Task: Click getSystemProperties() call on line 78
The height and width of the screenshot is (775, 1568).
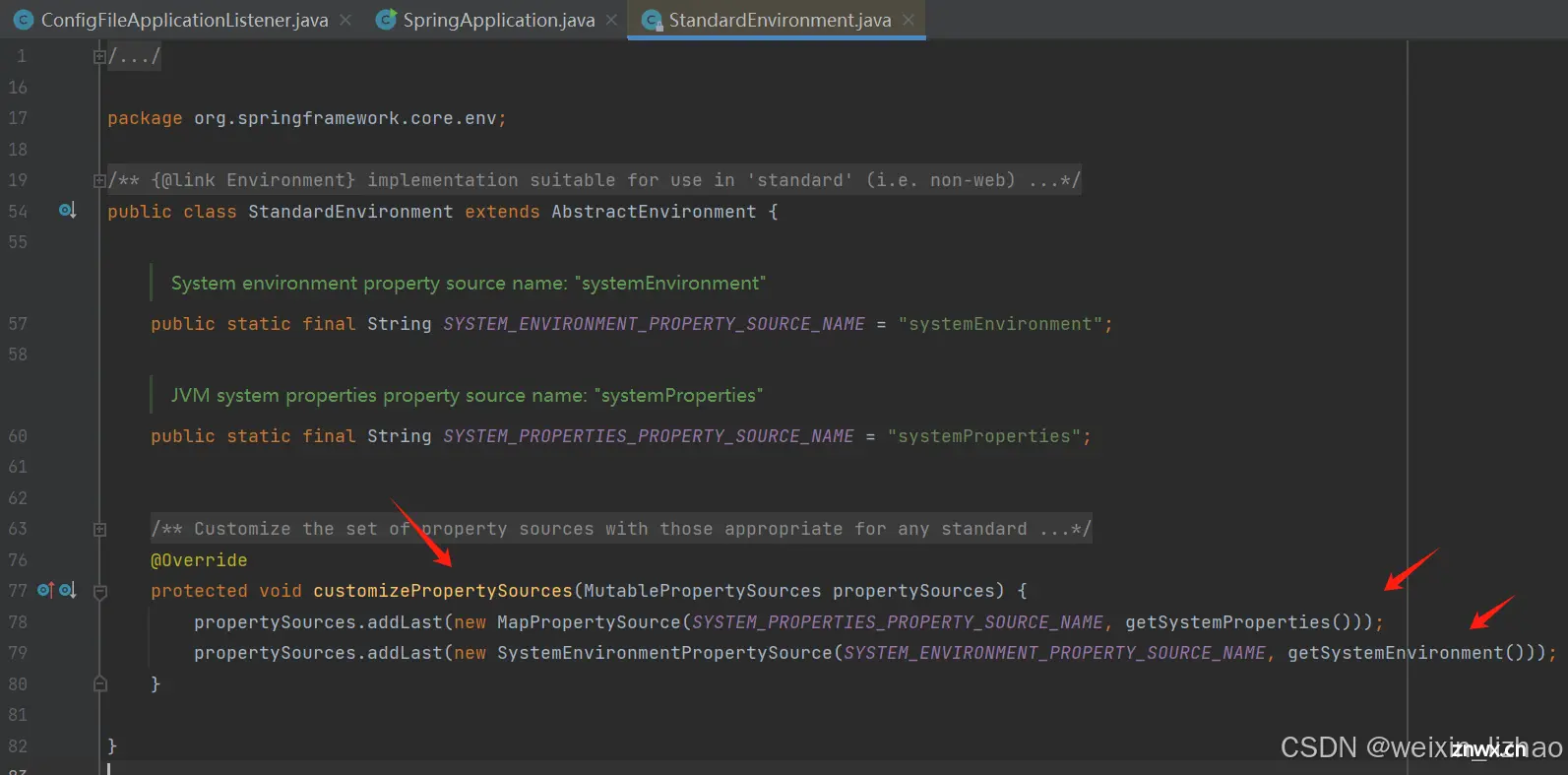Action: pos(1238,622)
